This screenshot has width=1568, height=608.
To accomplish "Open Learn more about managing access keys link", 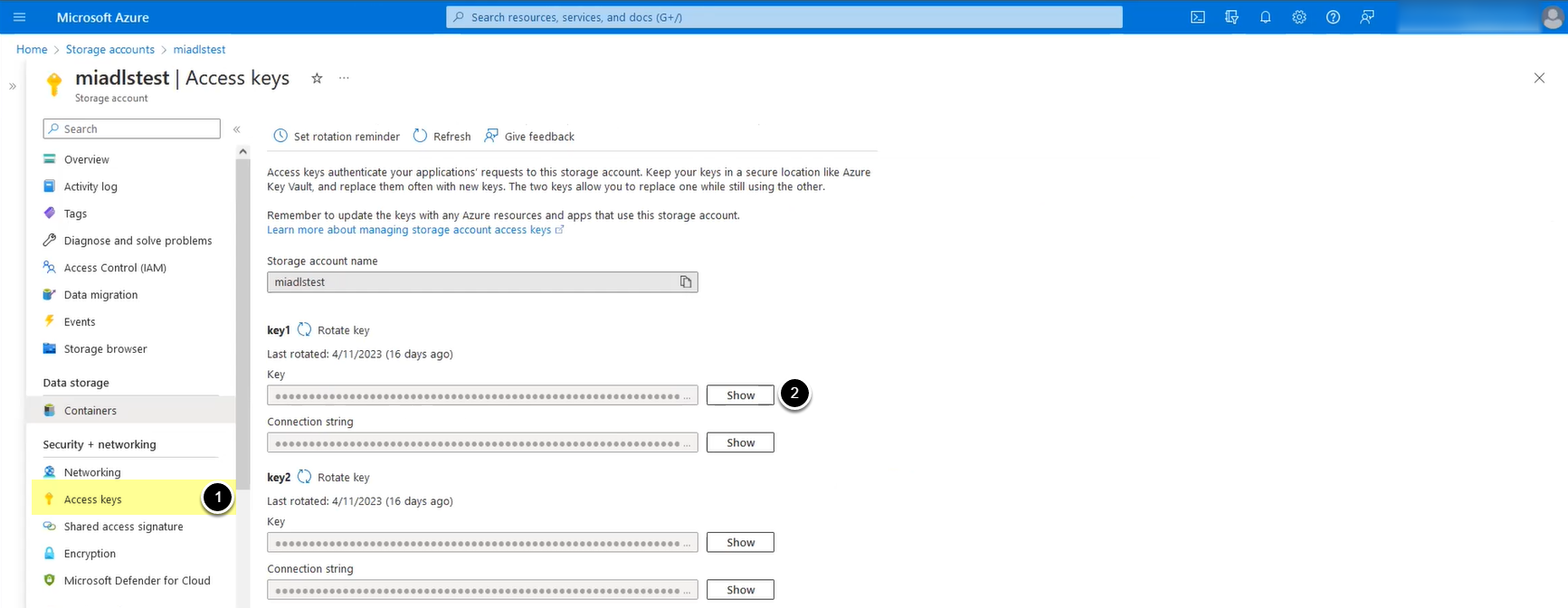I will pos(415,230).
